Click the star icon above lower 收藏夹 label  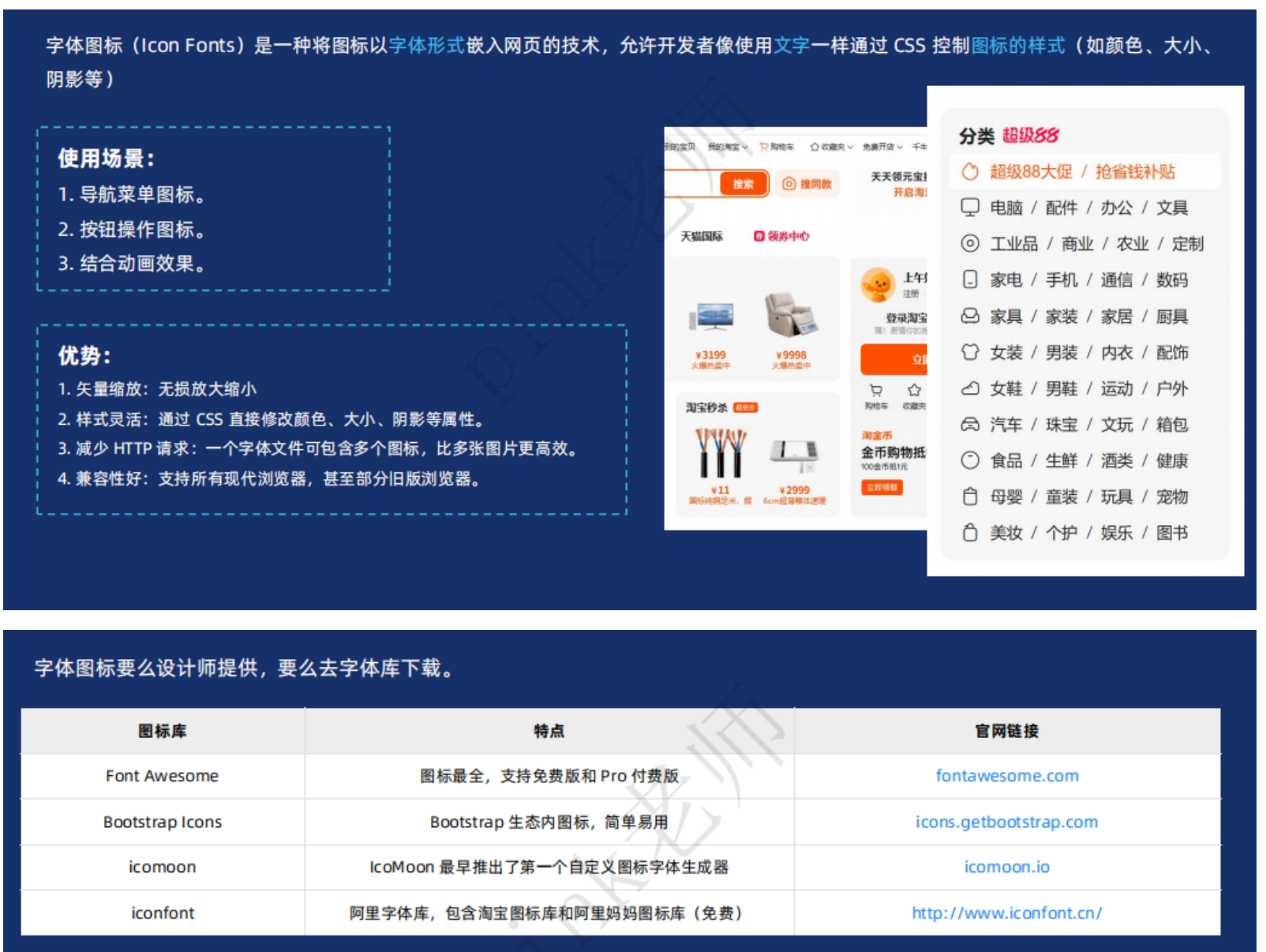tap(914, 390)
